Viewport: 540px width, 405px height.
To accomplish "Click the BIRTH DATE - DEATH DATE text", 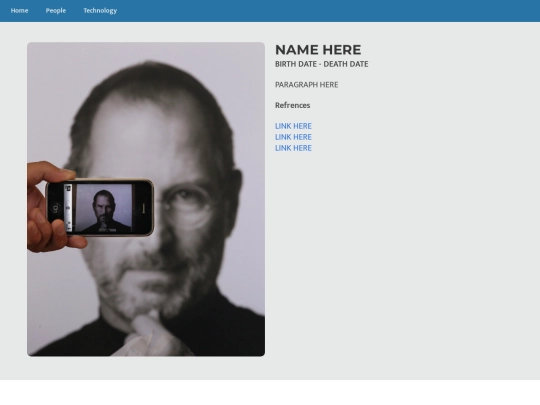I will pyautogui.click(x=322, y=64).
